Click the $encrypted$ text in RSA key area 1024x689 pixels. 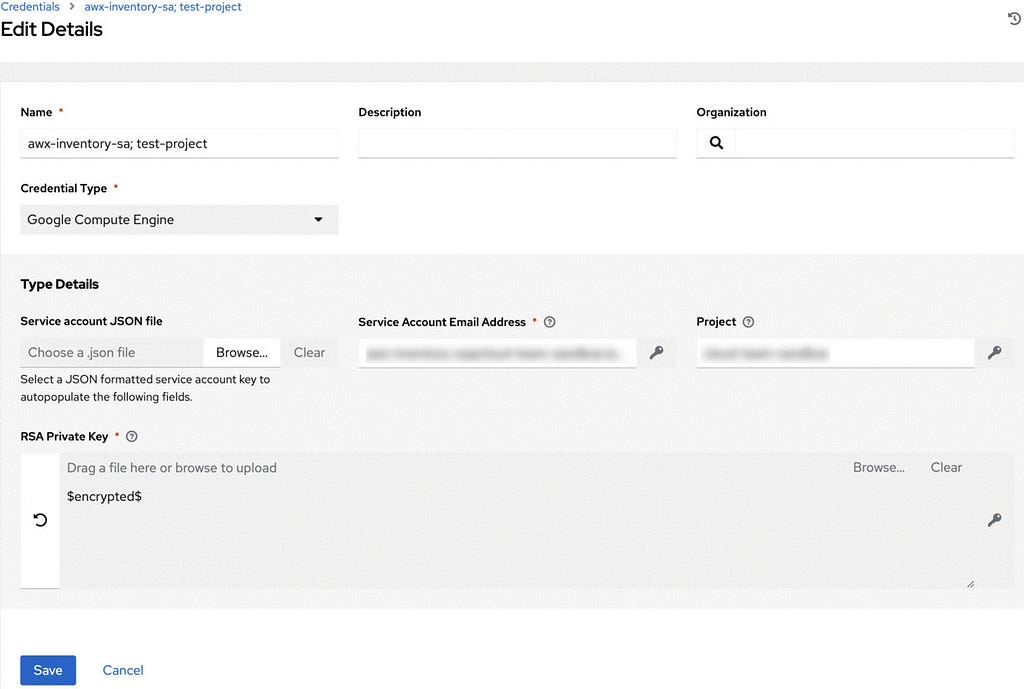point(104,496)
